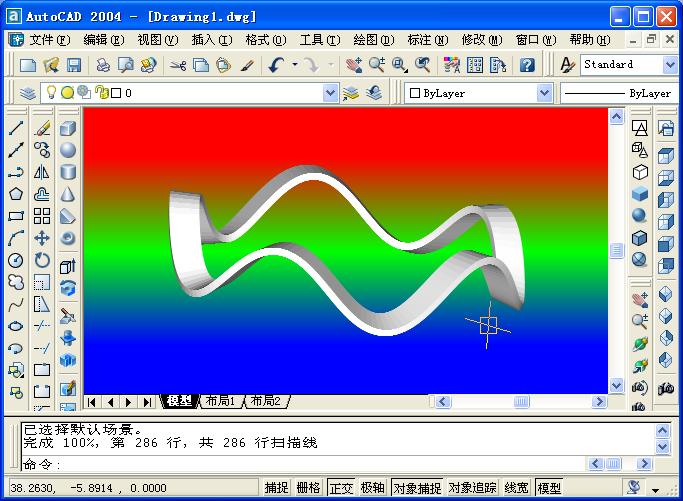The width and height of the screenshot is (683, 501).
Task: Click the Match Properties brush icon
Action: (x=247, y=65)
